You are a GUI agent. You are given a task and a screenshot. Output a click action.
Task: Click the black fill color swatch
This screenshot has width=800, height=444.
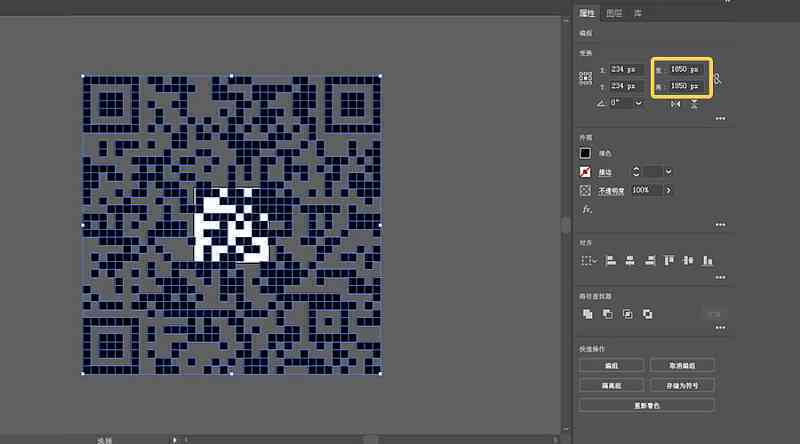[x=585, y=153]
